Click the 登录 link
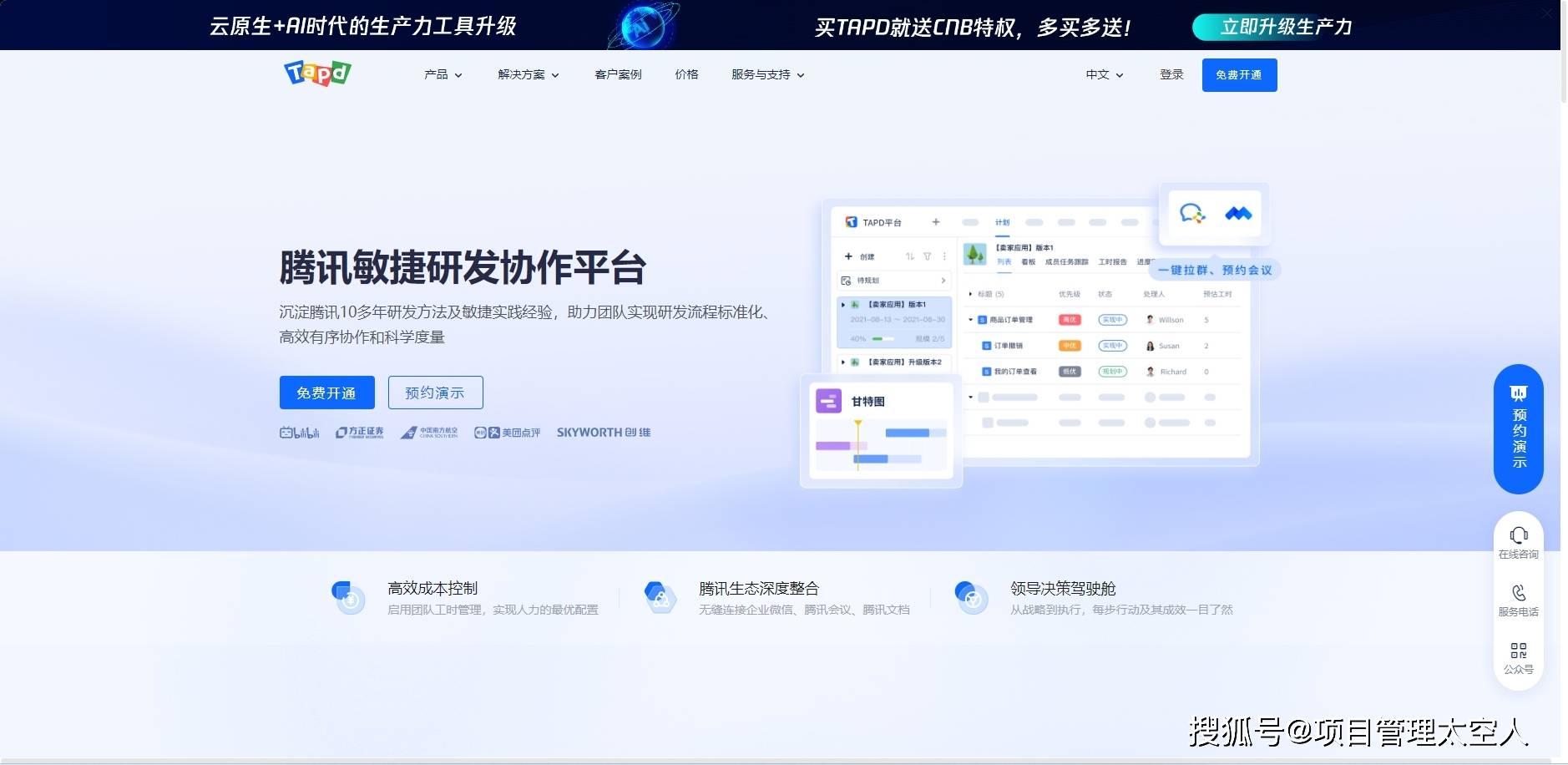 point(1171,74)
